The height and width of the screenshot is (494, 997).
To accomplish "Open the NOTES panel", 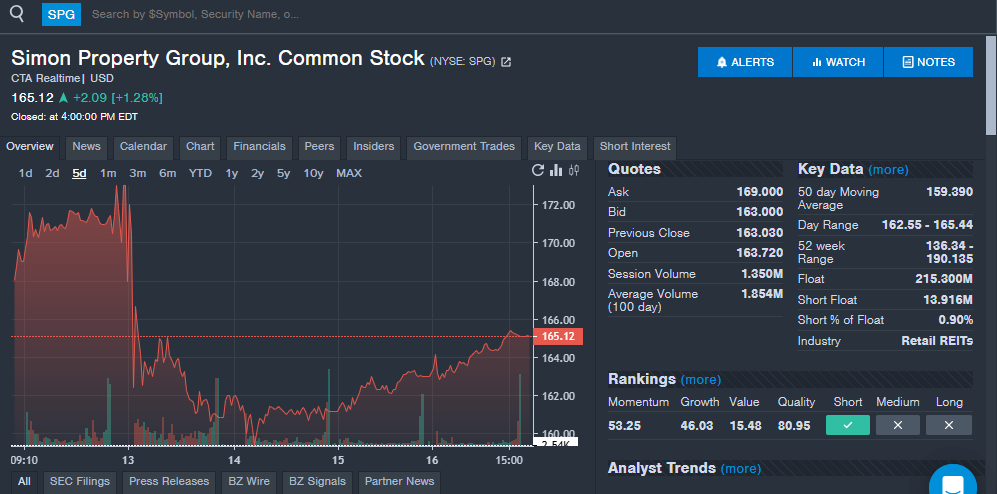I will [x=928, y=62].
